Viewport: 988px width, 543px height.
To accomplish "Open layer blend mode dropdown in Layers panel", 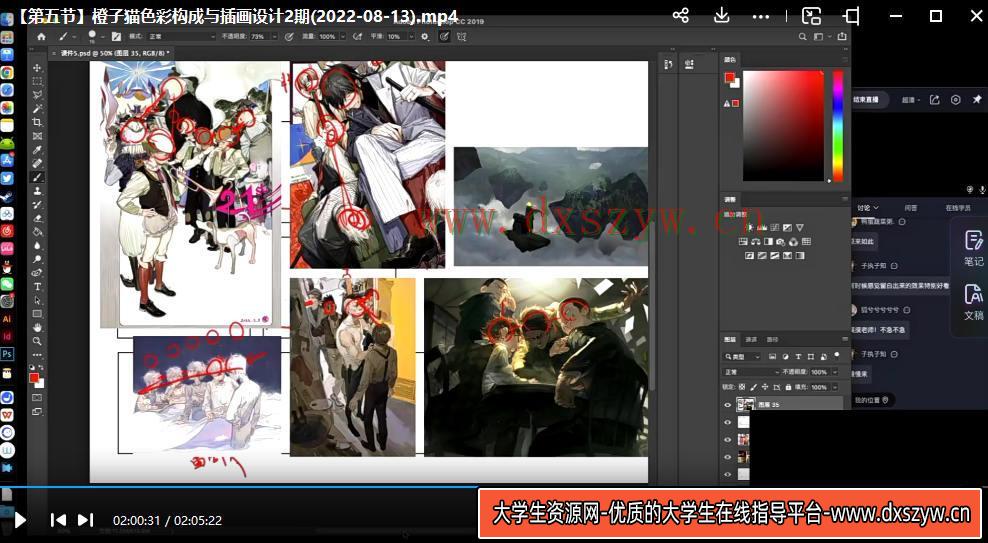I will pyautogui.click(x=750, y=372).
